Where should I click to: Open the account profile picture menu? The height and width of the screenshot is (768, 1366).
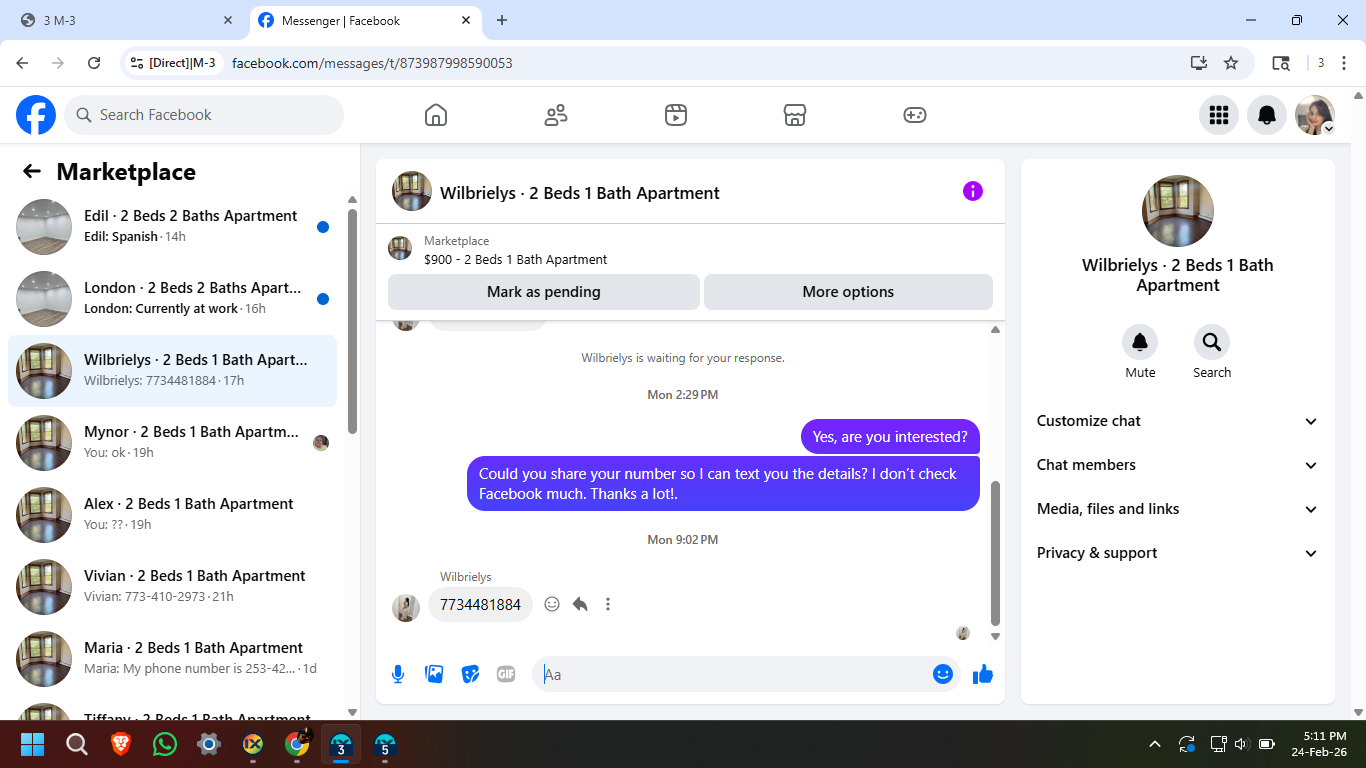coord(1315,115)
